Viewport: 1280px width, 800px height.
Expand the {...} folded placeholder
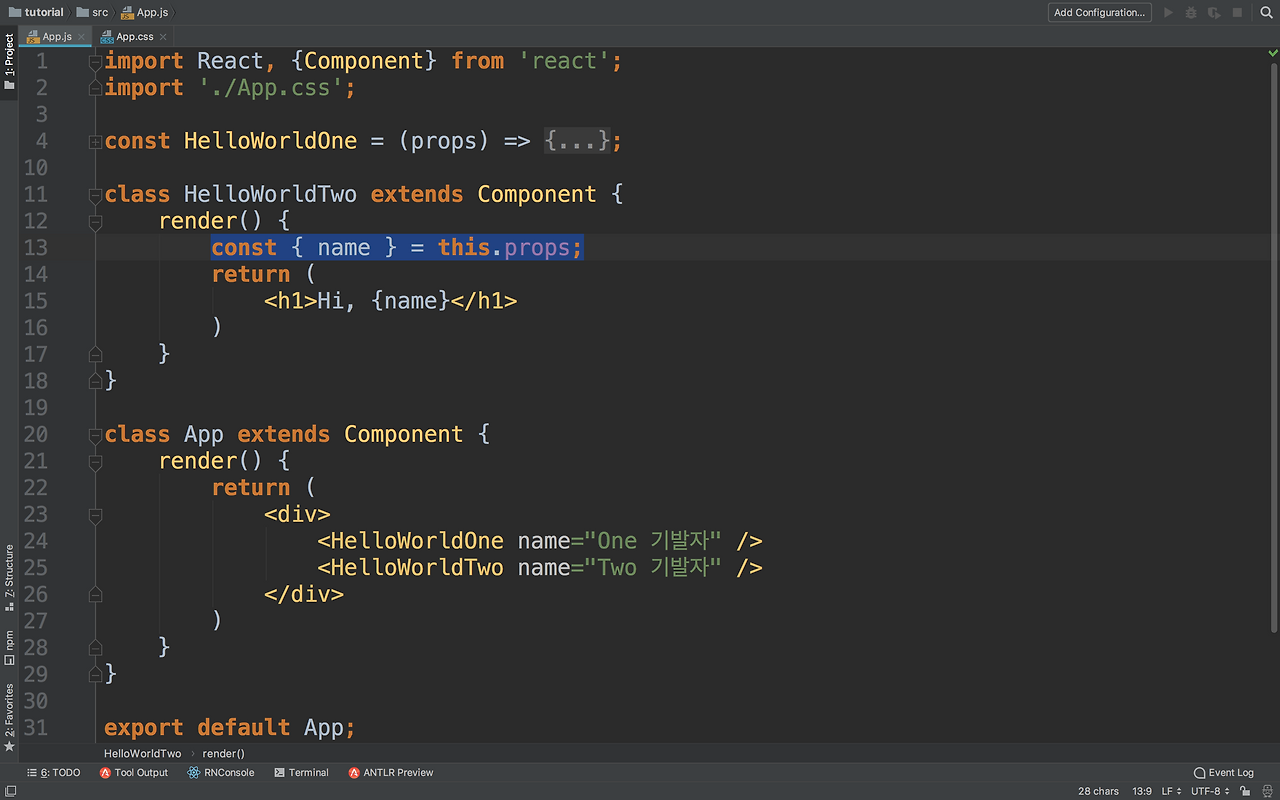click(x=577, y=141)
